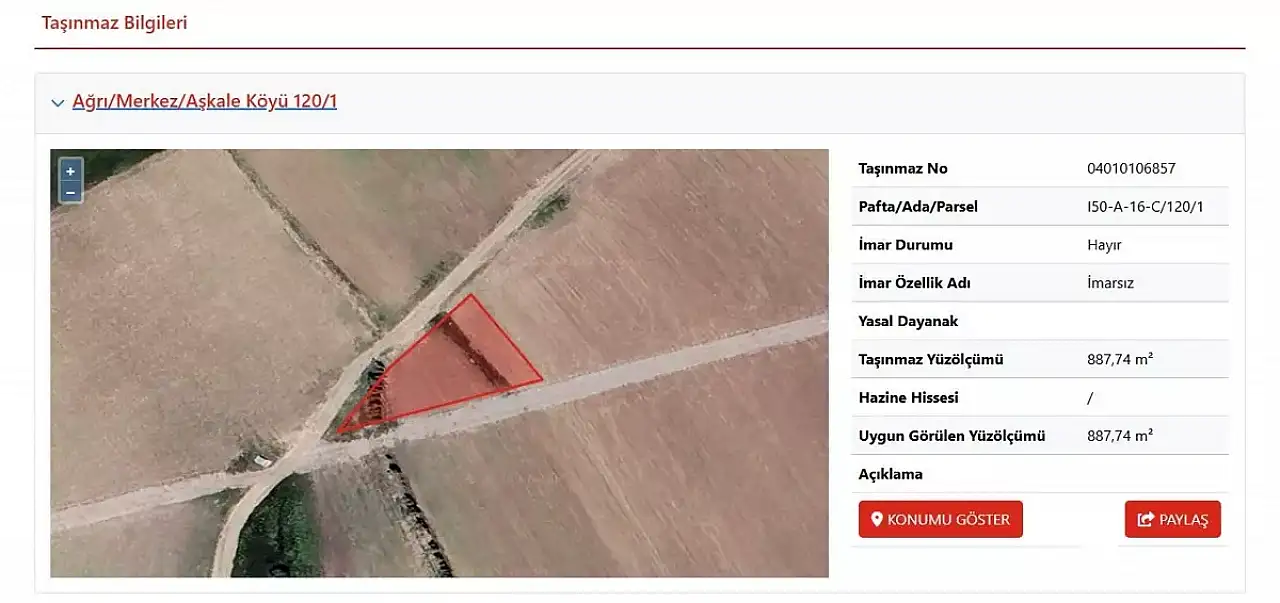
Task: Click the location pin icon in Konumu Göster
Action: point(877,520)
